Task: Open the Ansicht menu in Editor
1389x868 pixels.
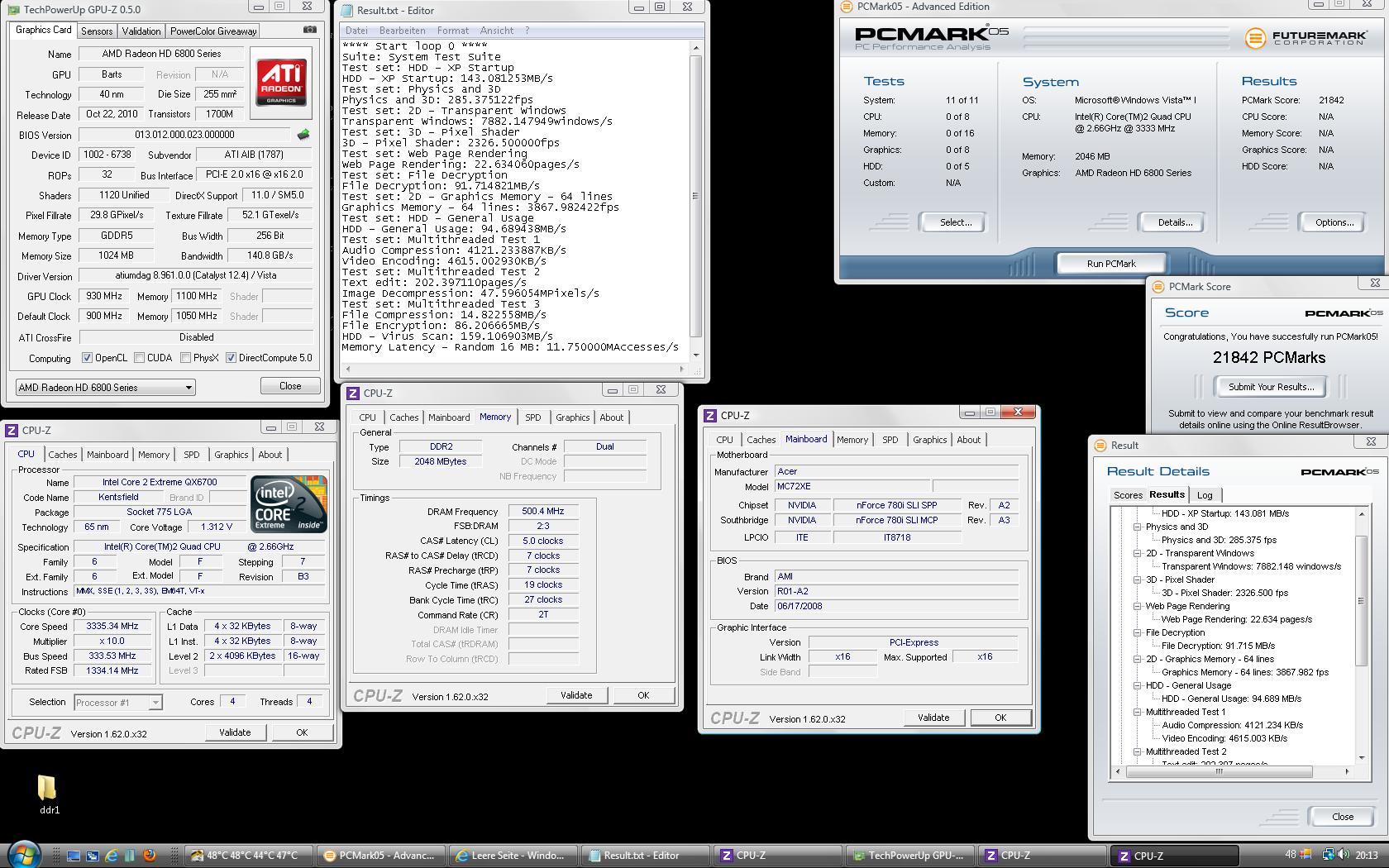Action: coord(497,31)
